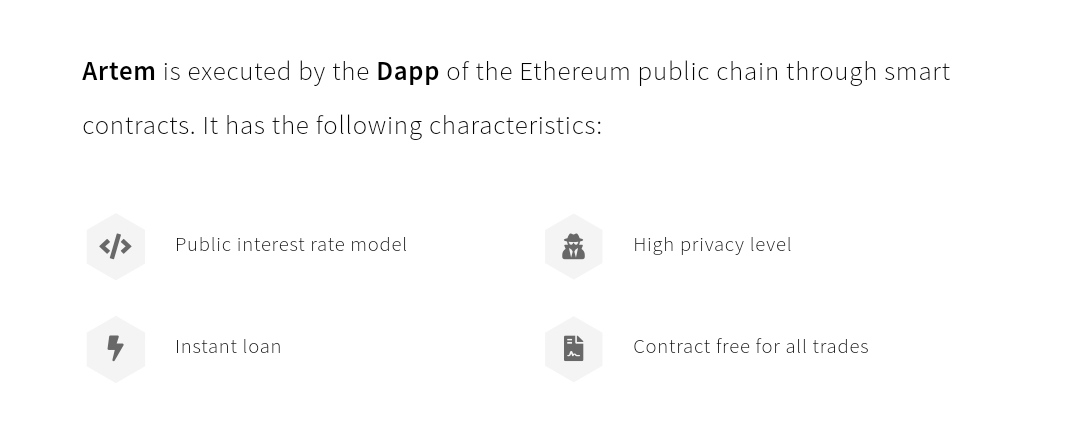Screen dimensions: 1080x432
Task: Select the 'High privacy level' label
Action: point(711,244)
